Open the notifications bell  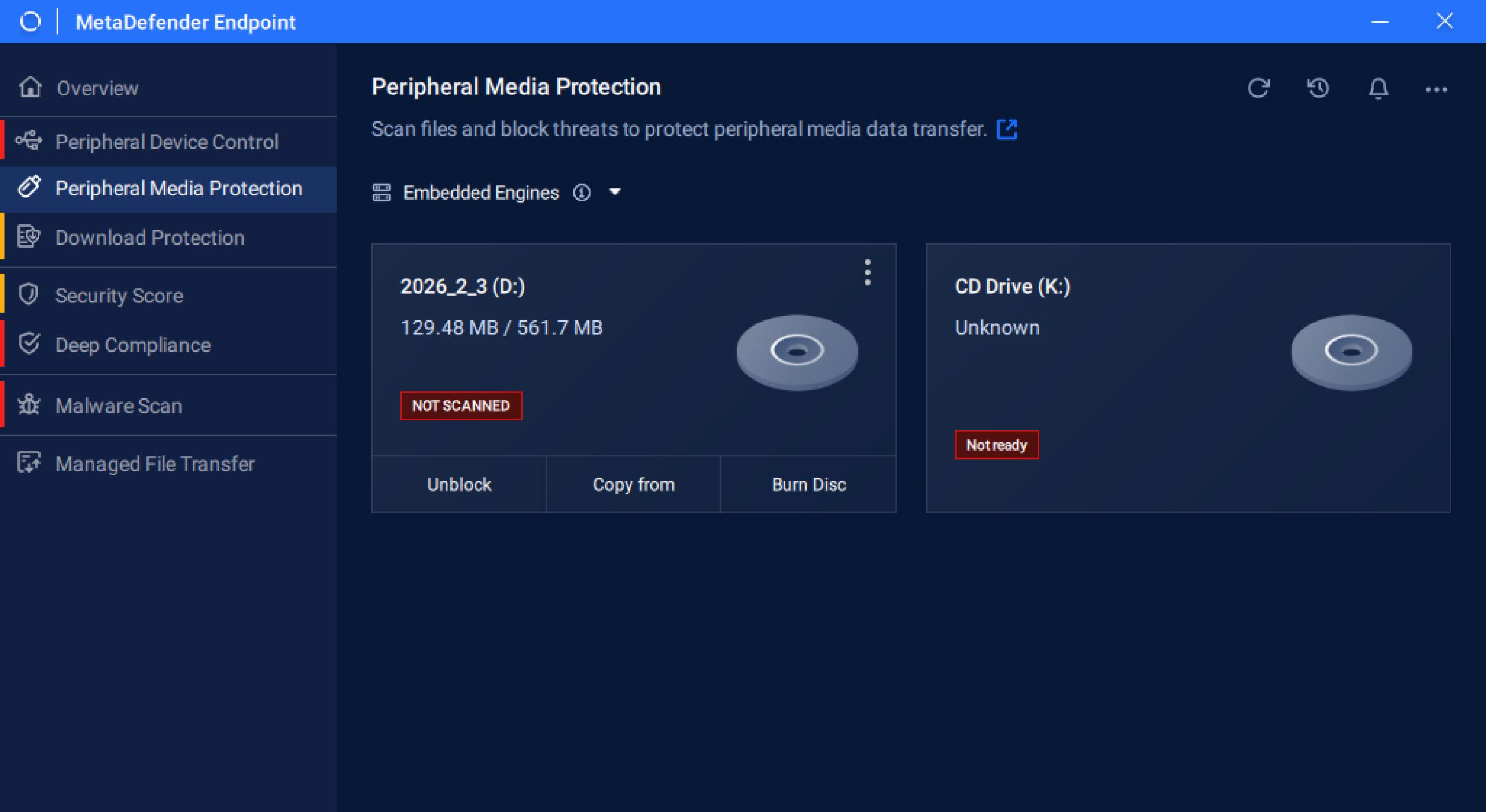tap(1378, 88)
